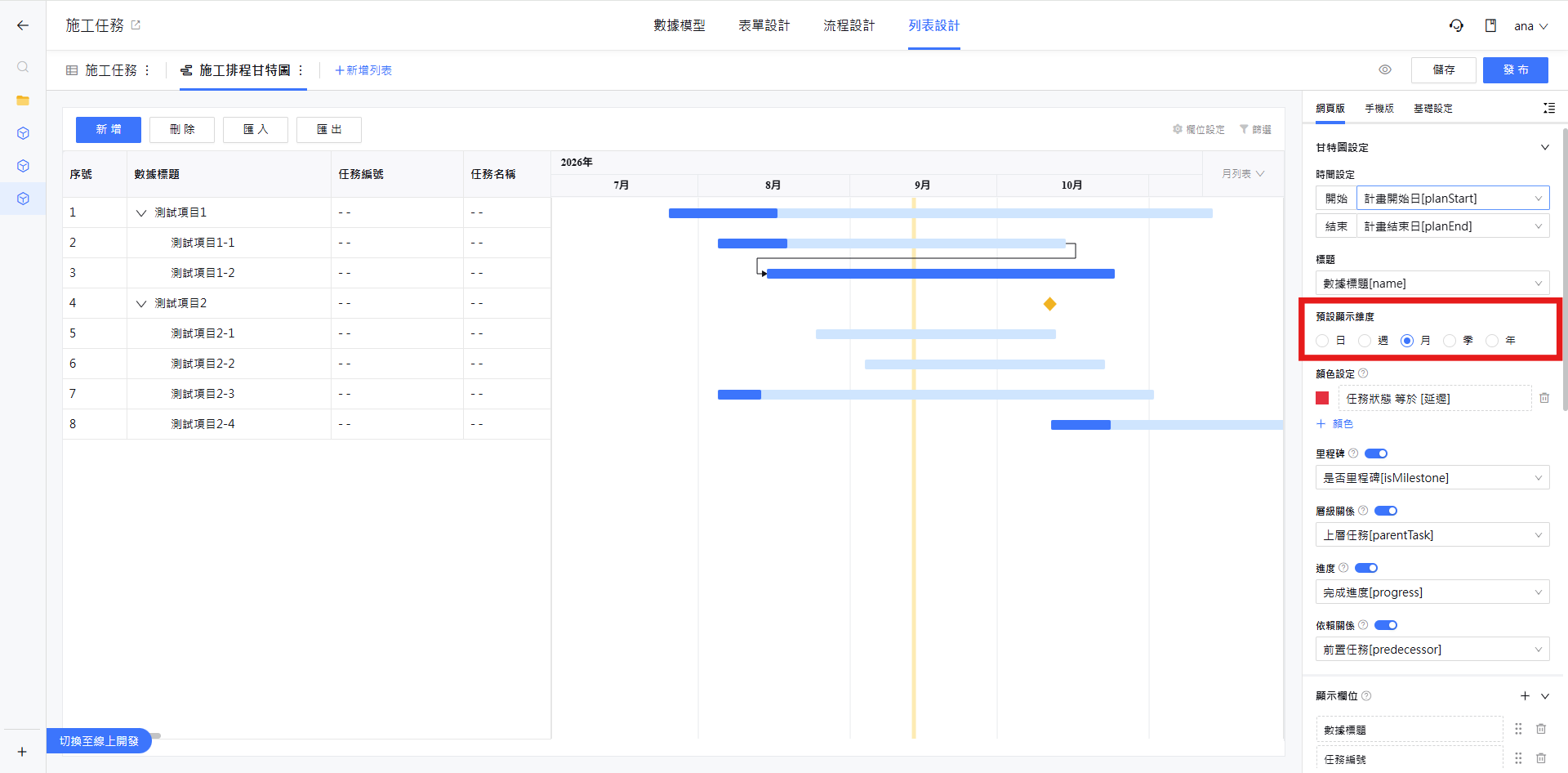Open the 篩選 filter
This screenshot has height=773, width=1568.
click(1255, 129)
